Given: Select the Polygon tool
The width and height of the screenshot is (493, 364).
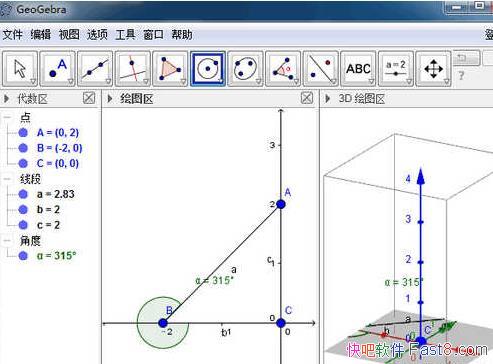Looking at the screenshot, I should point(170,69).
